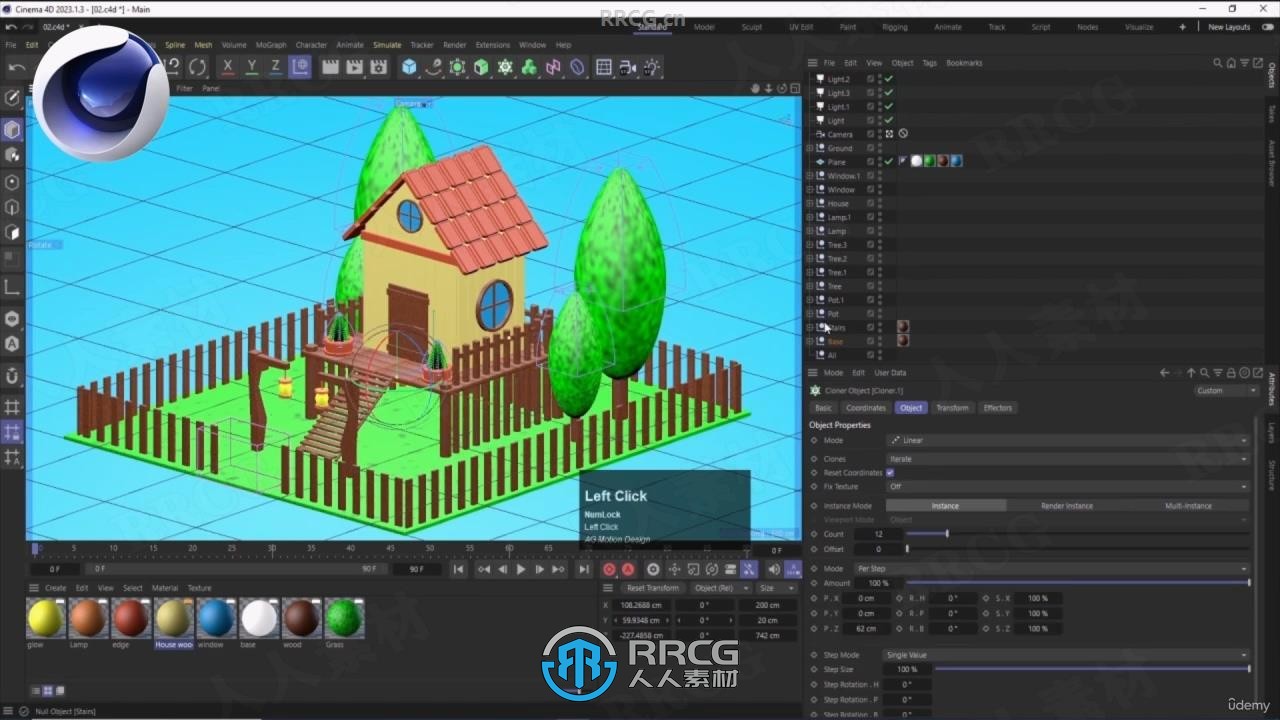Viewport: 1280px width, 720px height.
Task: Open the Step Mode Single Value dropdown
Action: 1067,655
